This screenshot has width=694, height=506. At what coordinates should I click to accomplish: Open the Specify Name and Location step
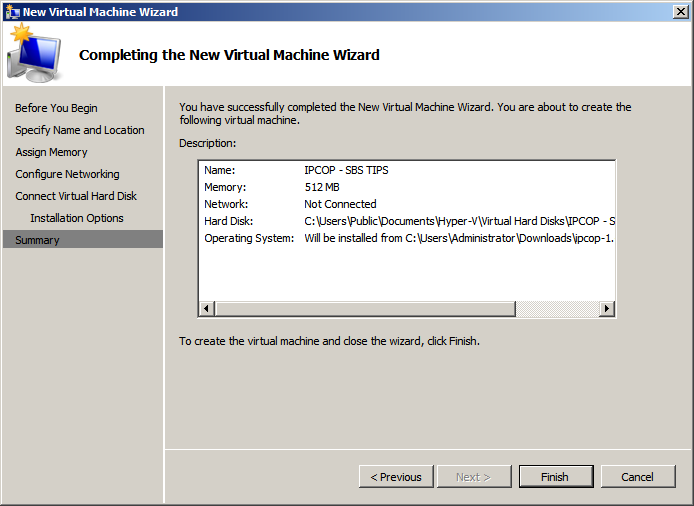coord(79,130)
